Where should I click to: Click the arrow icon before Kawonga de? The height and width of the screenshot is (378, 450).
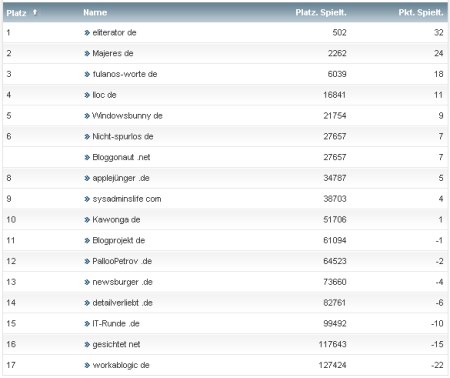[x=87, y=220]
